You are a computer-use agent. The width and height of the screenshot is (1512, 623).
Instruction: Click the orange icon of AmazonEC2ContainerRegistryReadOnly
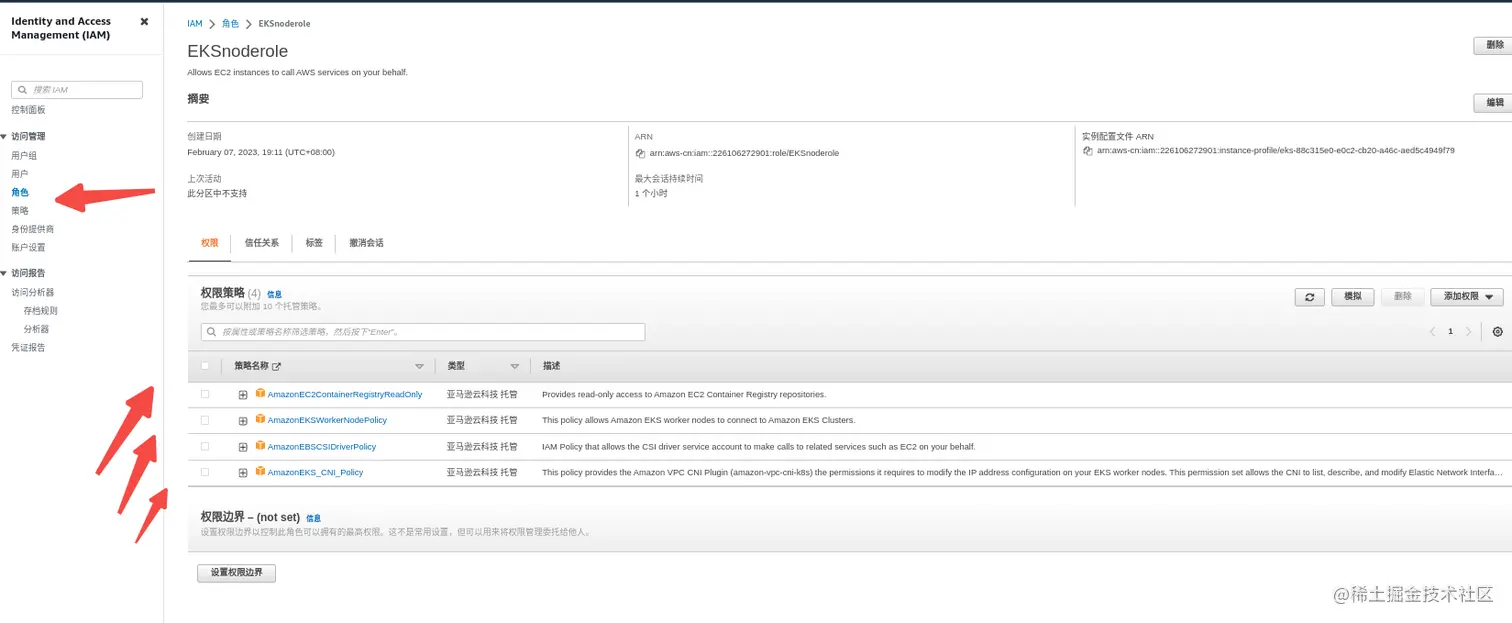pos(260,393)
